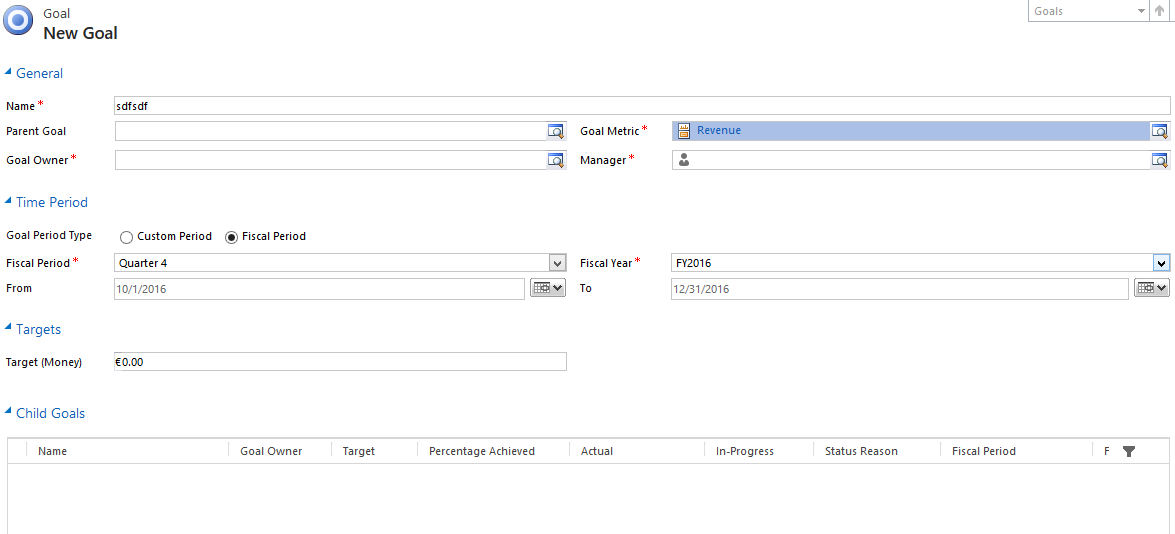Open From date calendar picker
The width and height of the screenshot is (1175, 534).
tap(548, 288)
